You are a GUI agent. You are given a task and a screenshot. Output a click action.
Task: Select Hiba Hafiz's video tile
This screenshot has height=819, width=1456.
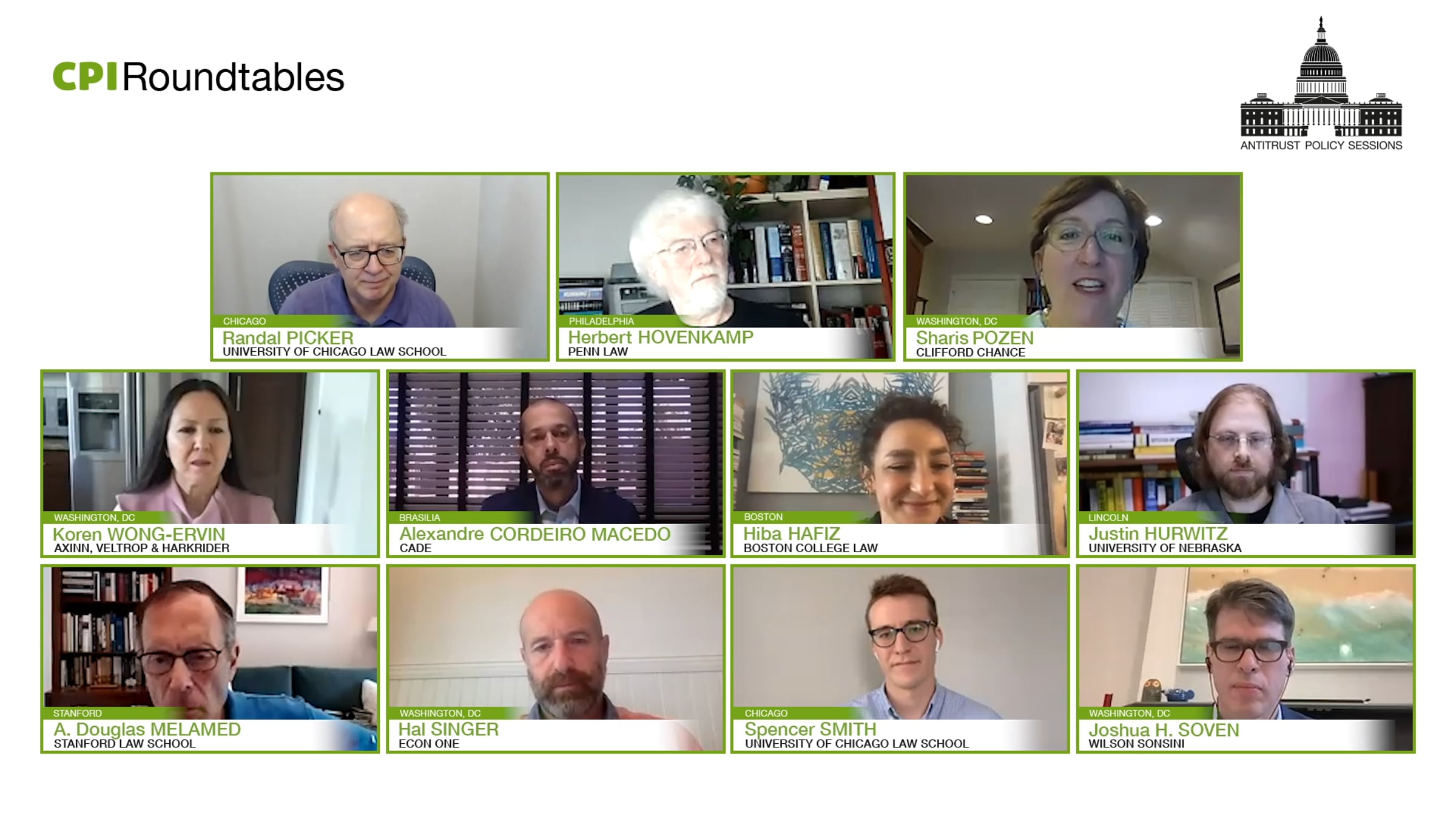pos(900,463)
